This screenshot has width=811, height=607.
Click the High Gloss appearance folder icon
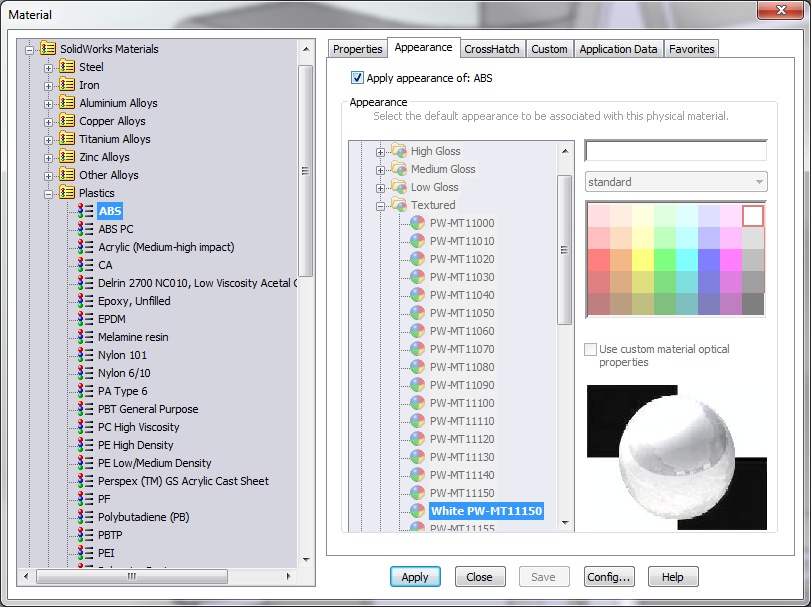[x=399, y=150]
